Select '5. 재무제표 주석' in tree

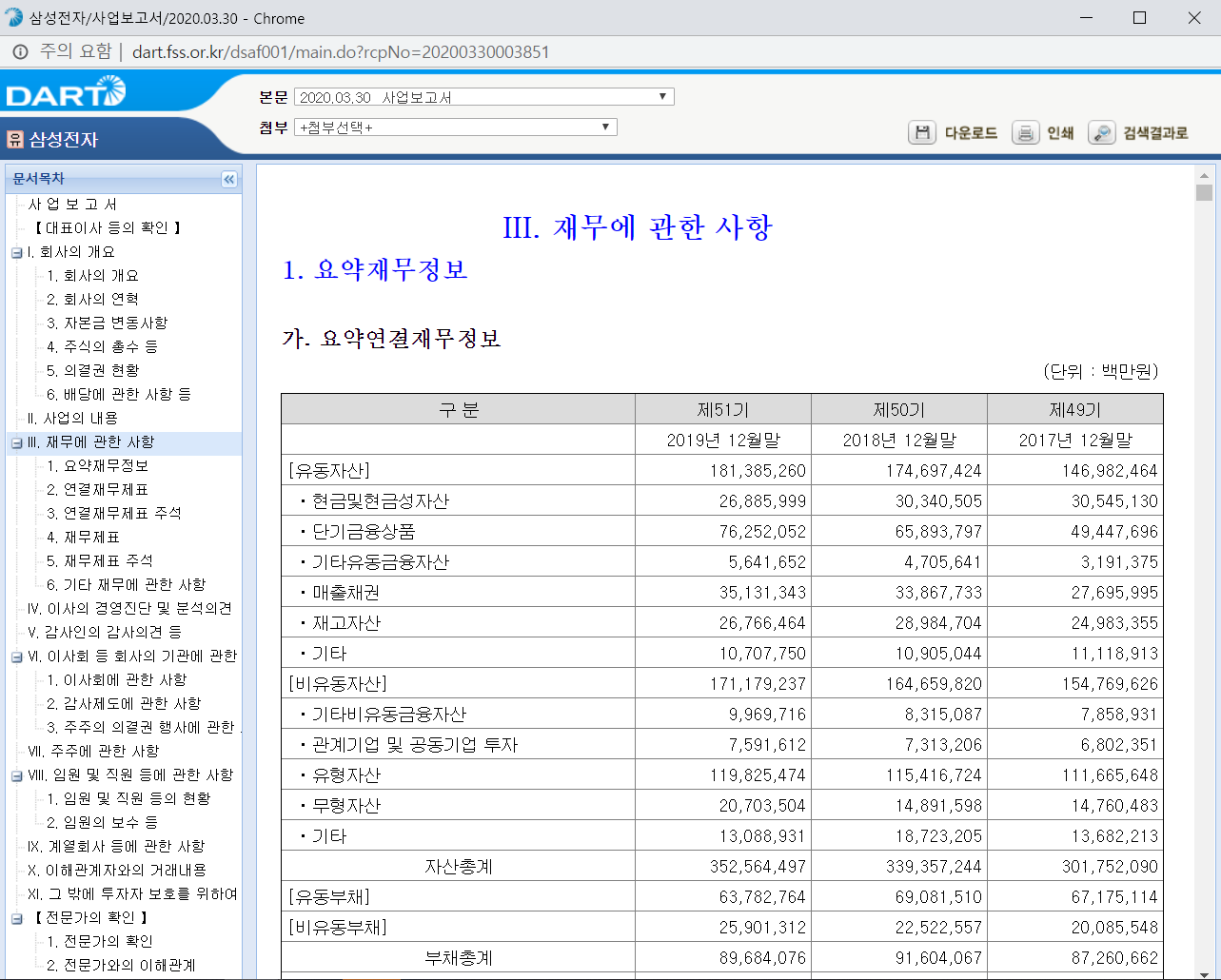click(100, 561)
